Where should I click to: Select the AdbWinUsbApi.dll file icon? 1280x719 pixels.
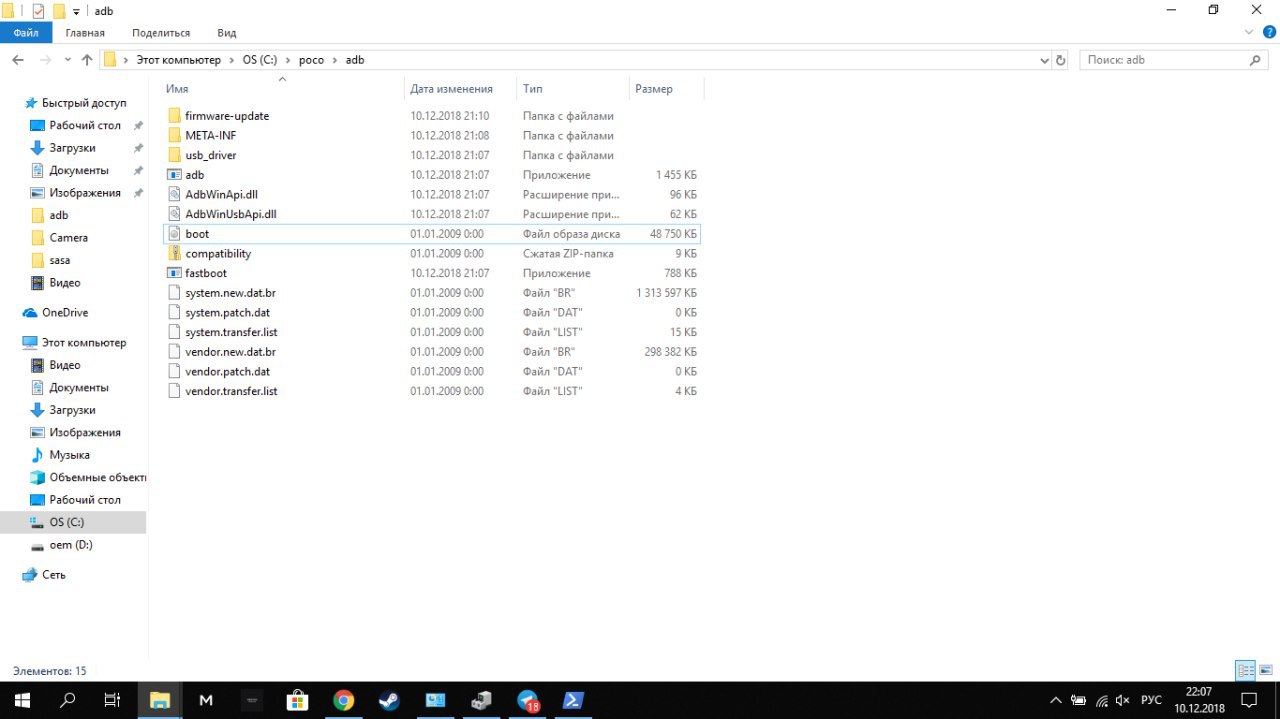(x=174, y=214)
